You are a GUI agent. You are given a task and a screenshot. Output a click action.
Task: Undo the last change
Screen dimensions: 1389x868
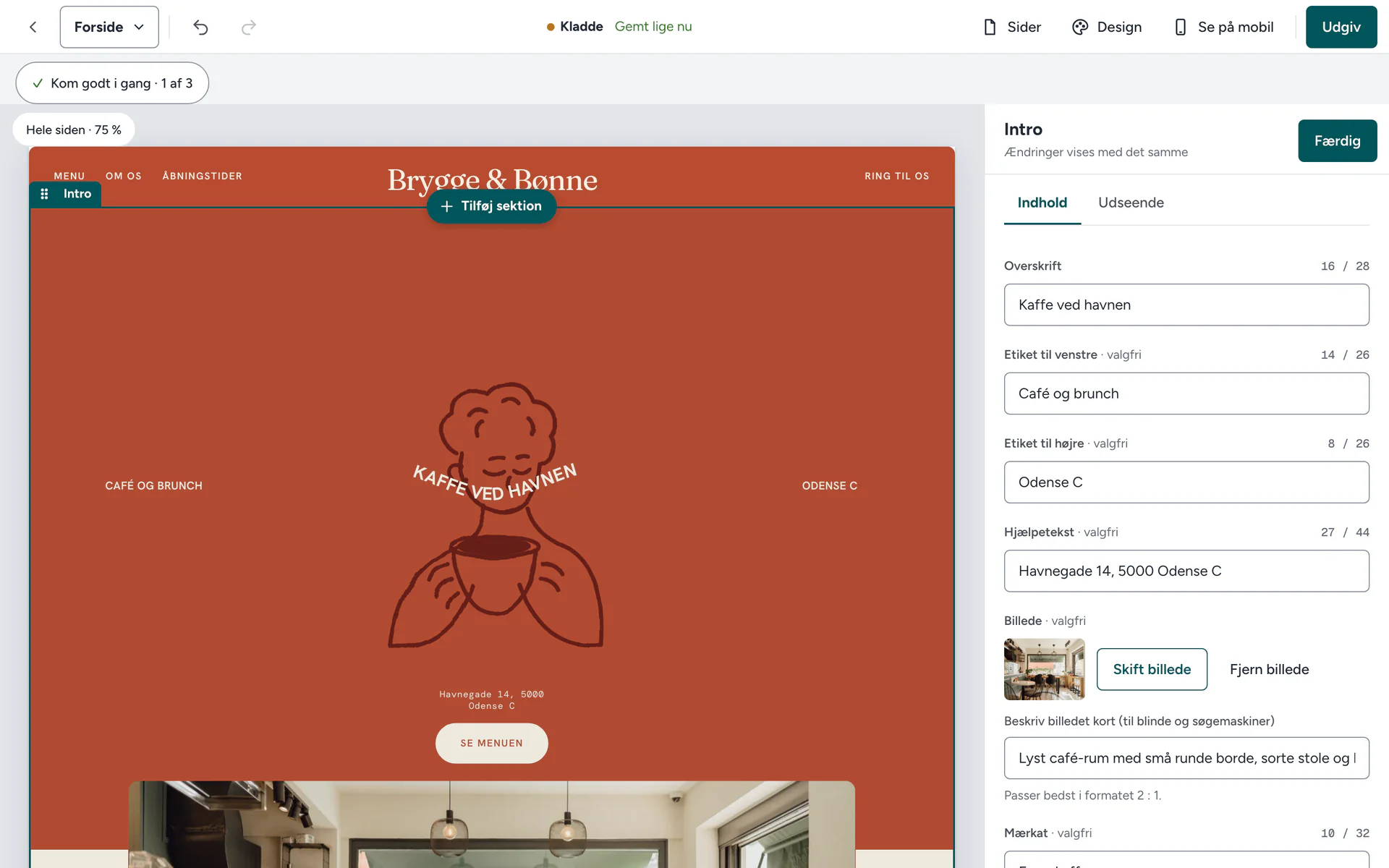tap(200, 27)
